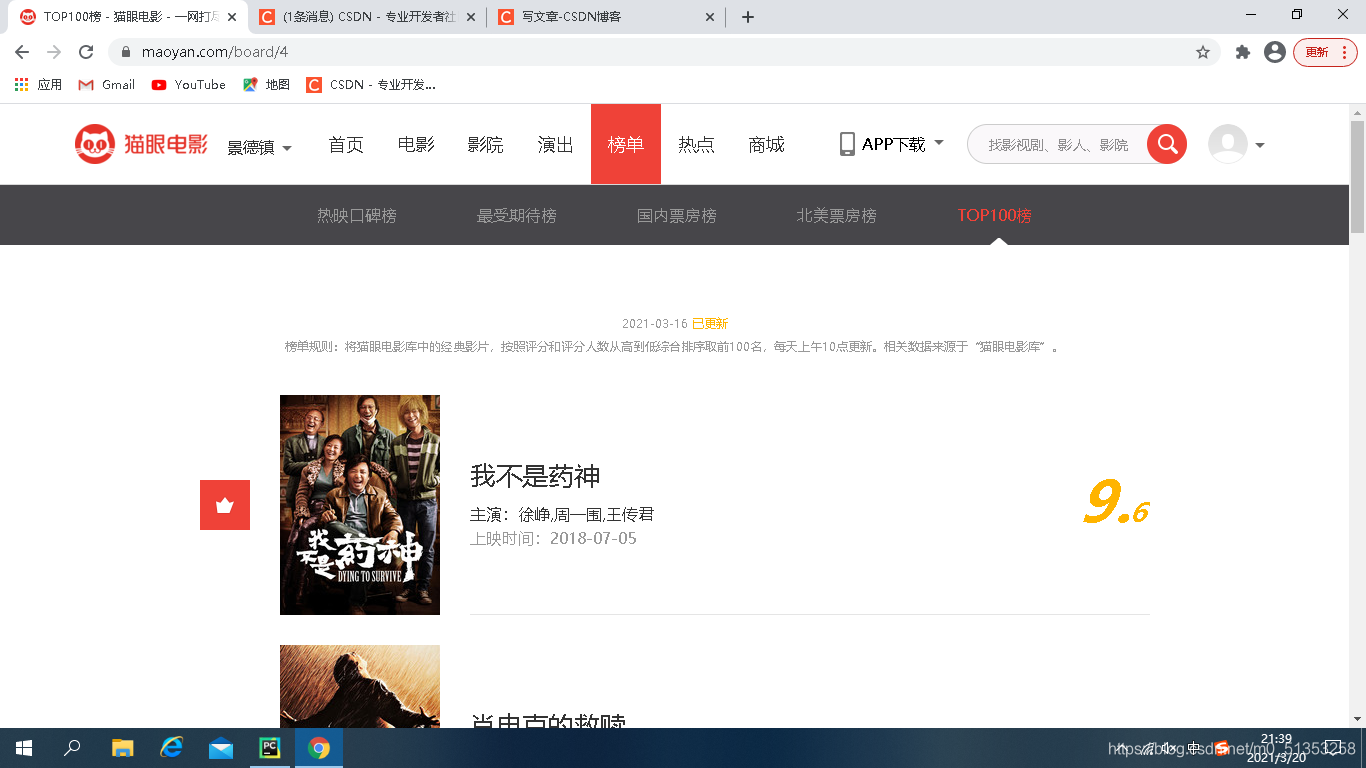The width and height of the screenshot is (1366, 768).
Task: Open PyCharm from the taskbar
Action: point(270,748)
